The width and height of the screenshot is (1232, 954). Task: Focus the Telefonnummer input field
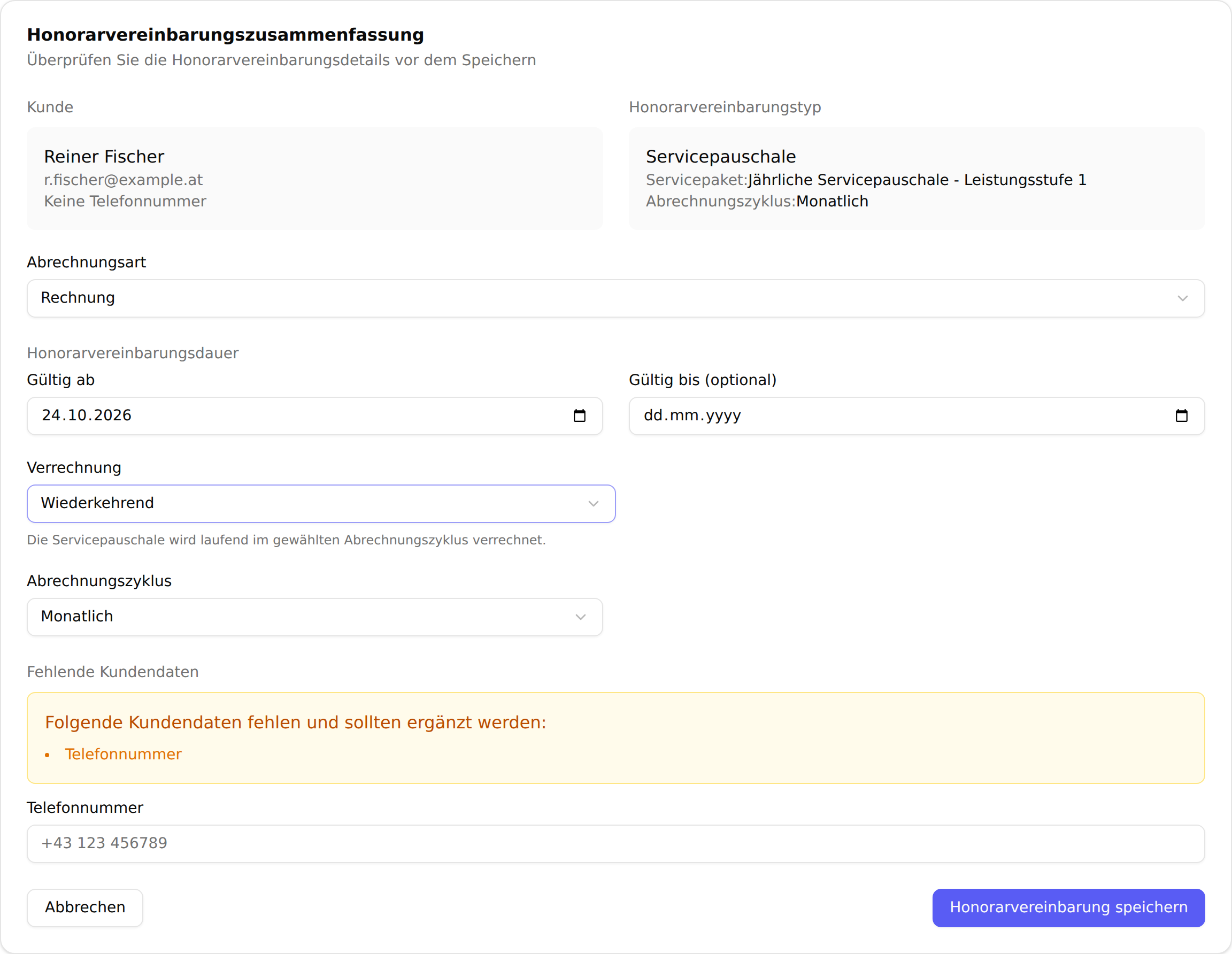615,843
